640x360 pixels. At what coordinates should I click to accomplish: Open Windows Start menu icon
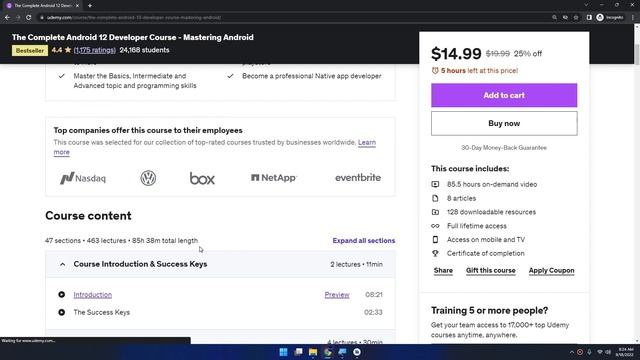(x=283, y=352)
